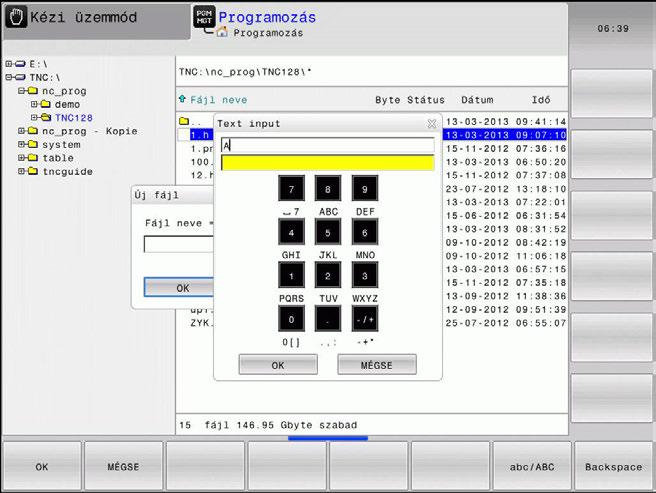Viewport: 656px width, 493px height.
Task: Tap the keypad period key
Action: 328,319
